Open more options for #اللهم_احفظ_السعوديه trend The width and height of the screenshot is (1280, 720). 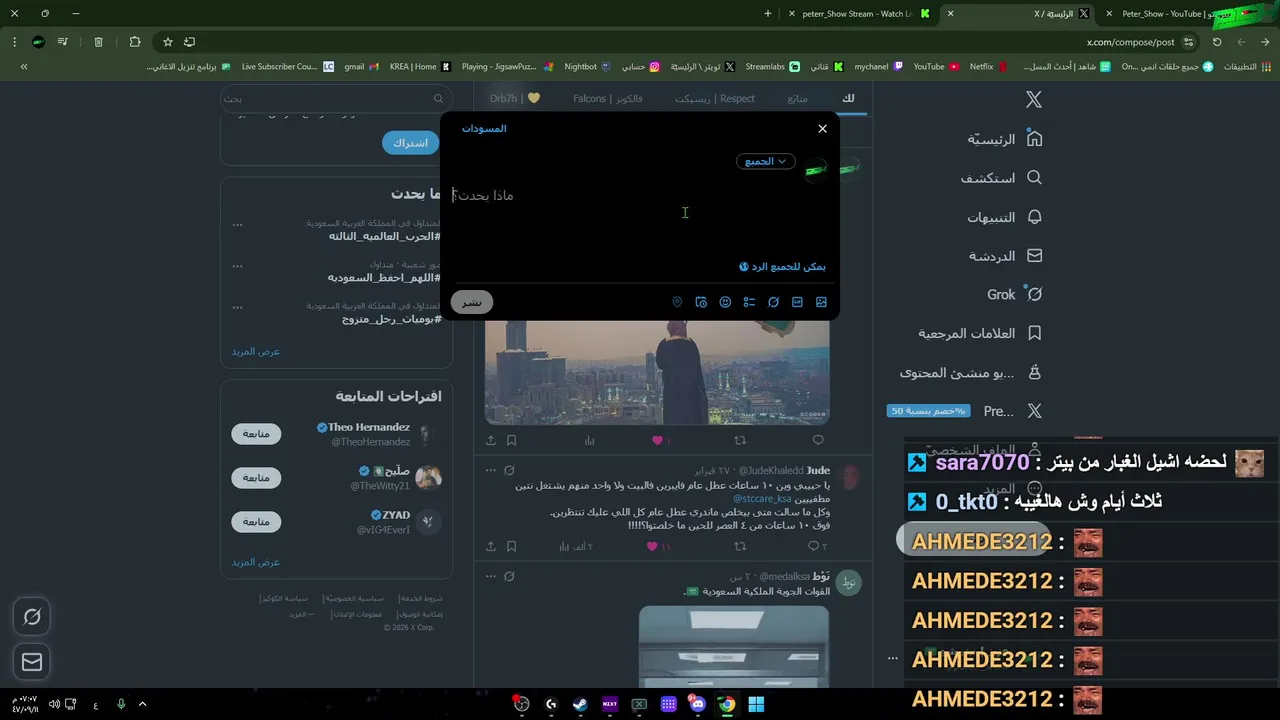coord(237,266)
